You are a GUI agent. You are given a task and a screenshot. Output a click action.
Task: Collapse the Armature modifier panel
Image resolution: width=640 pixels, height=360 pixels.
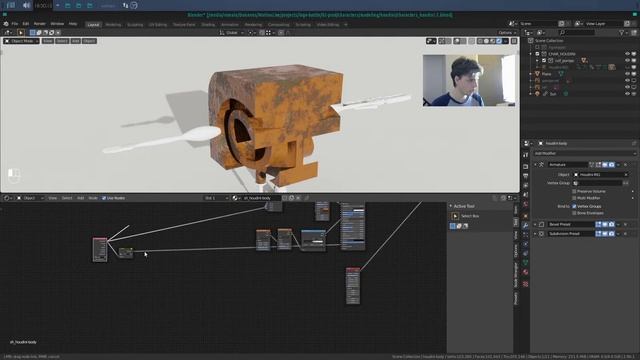[x=535, y=164]
